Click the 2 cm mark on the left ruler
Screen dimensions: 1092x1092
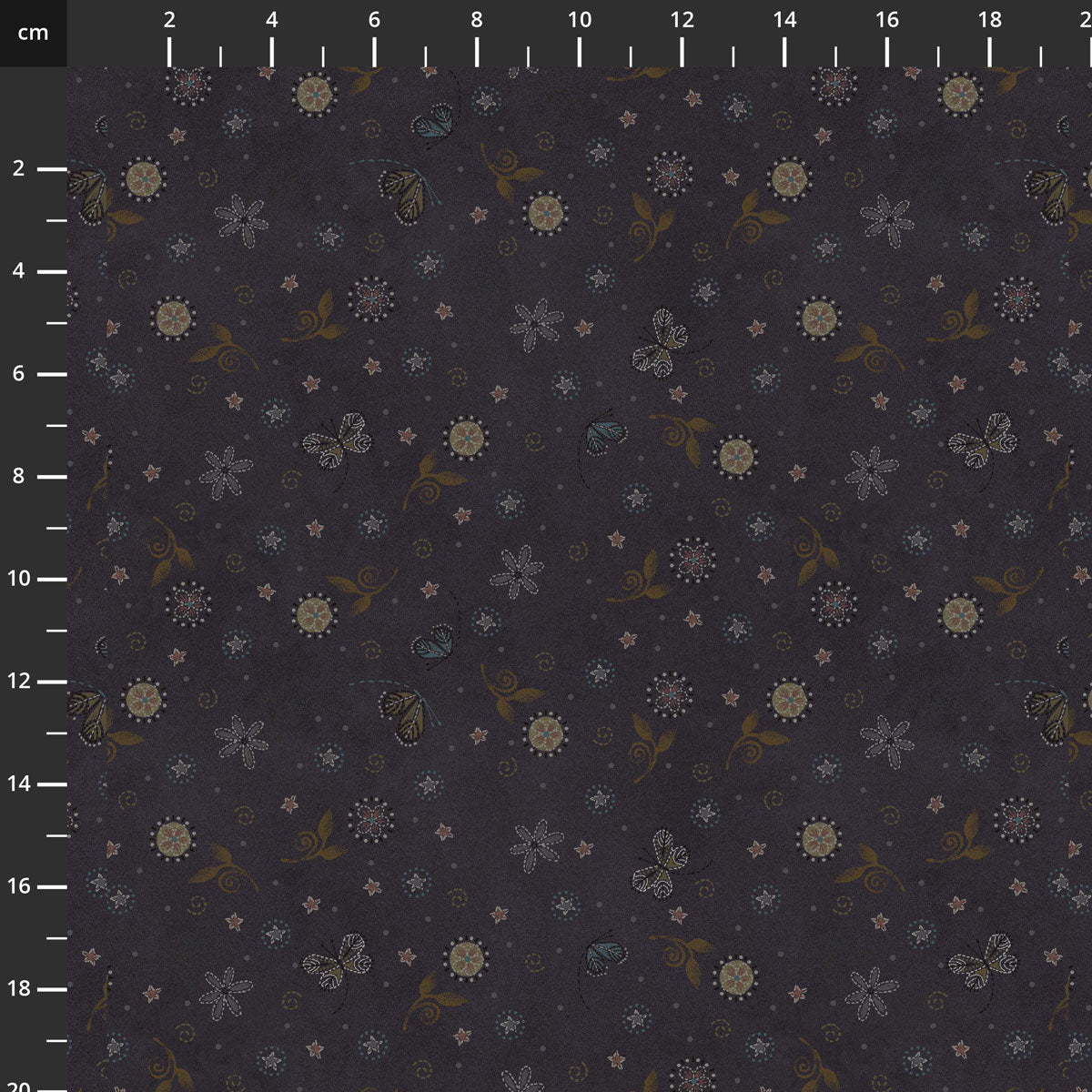(x=19, y=169)
